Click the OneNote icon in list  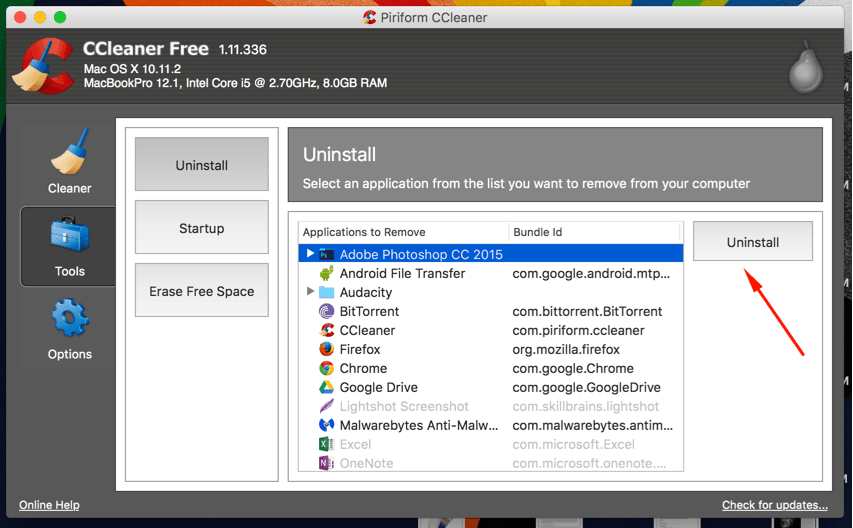(x=326, y=463)
